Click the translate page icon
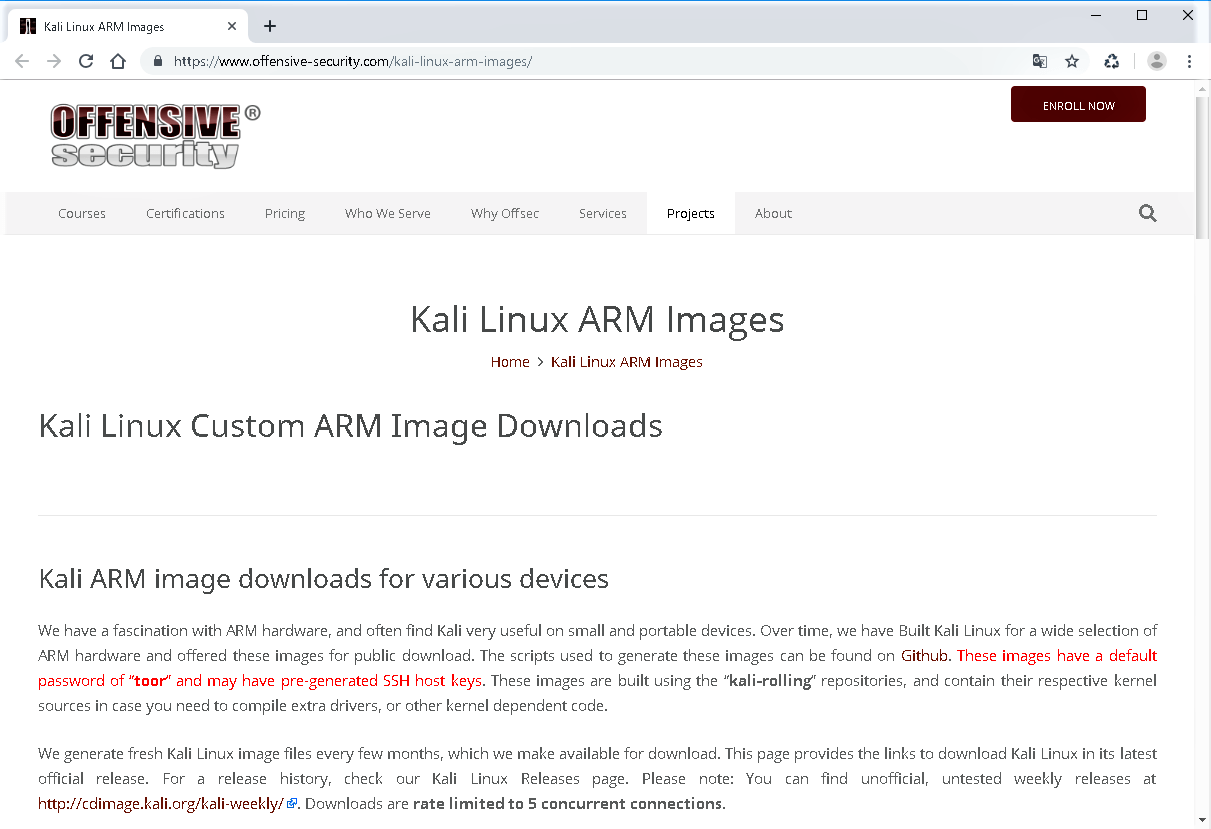This screenshot has width=1211, height=829. coord(1040,61)
